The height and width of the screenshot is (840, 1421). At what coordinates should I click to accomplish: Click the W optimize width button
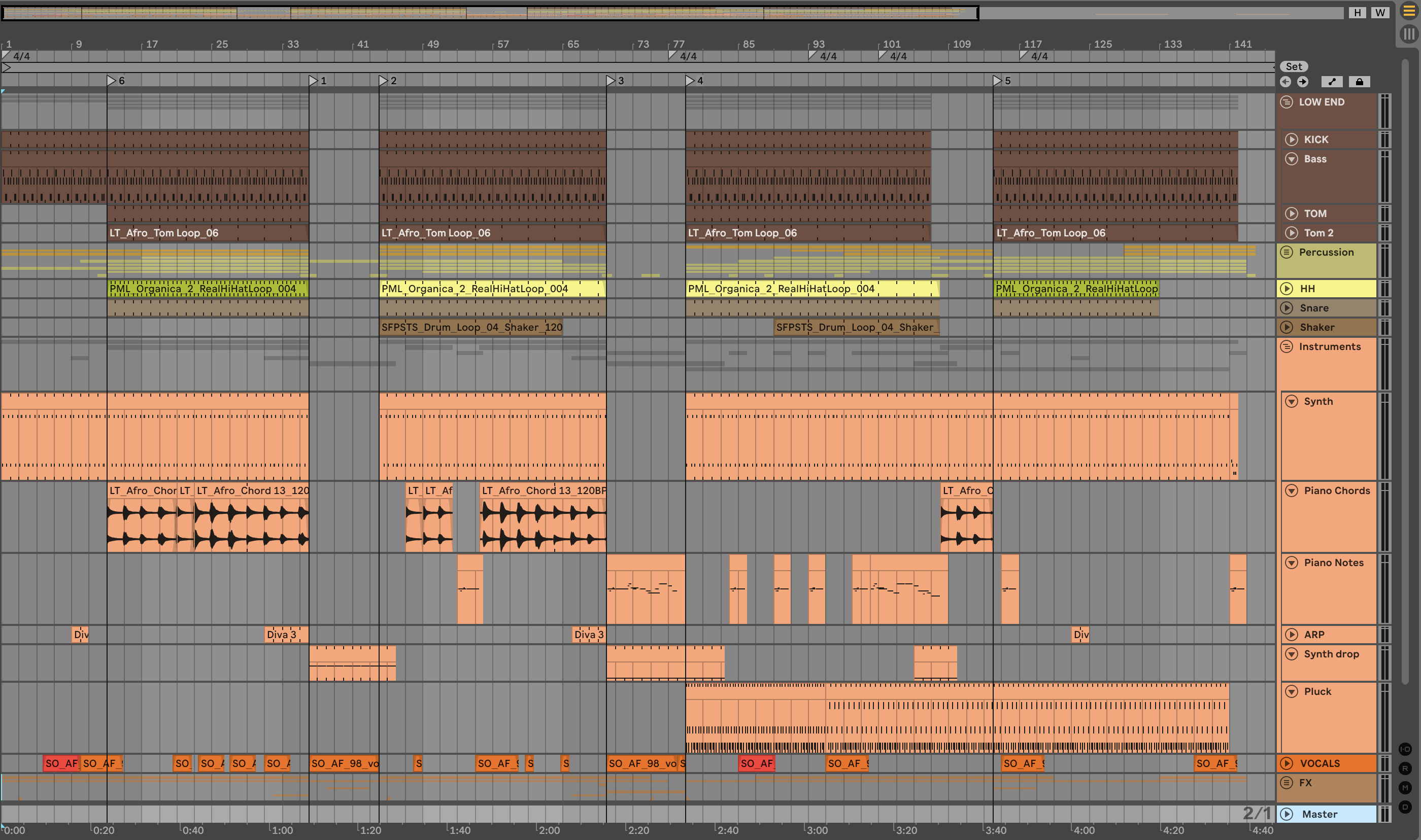(1380, 13)
